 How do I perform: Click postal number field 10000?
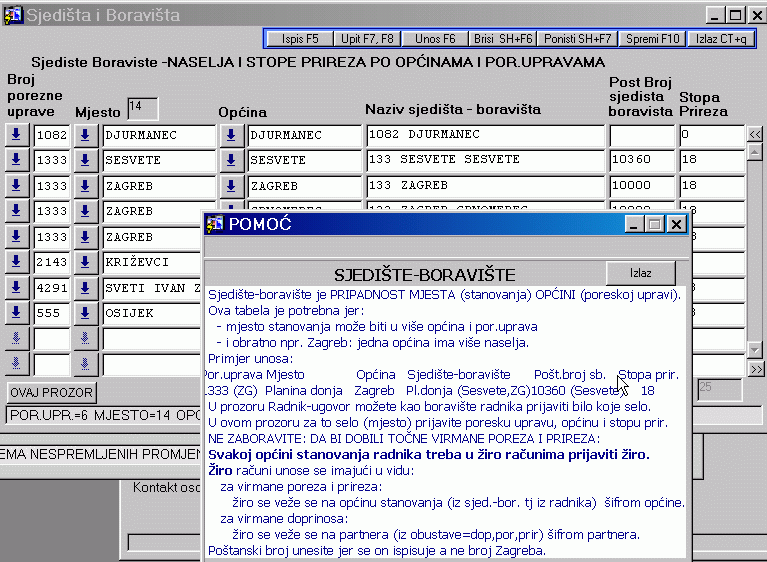point(642,186)
